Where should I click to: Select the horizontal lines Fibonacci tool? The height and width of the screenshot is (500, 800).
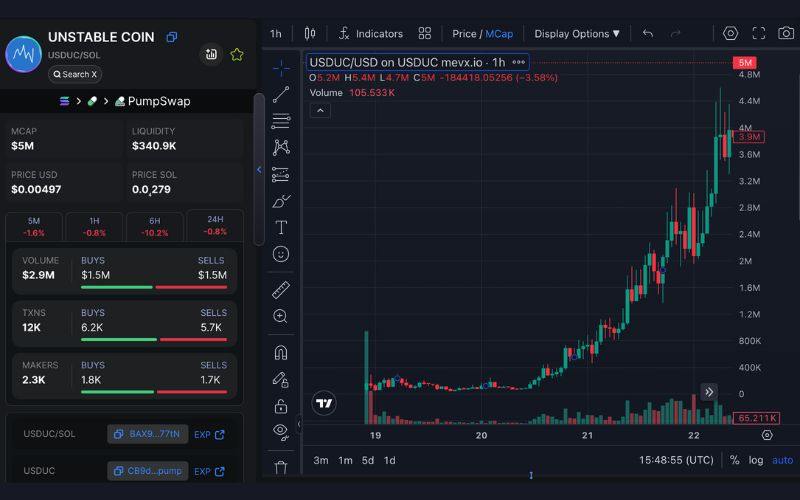[x=281, y=121]
